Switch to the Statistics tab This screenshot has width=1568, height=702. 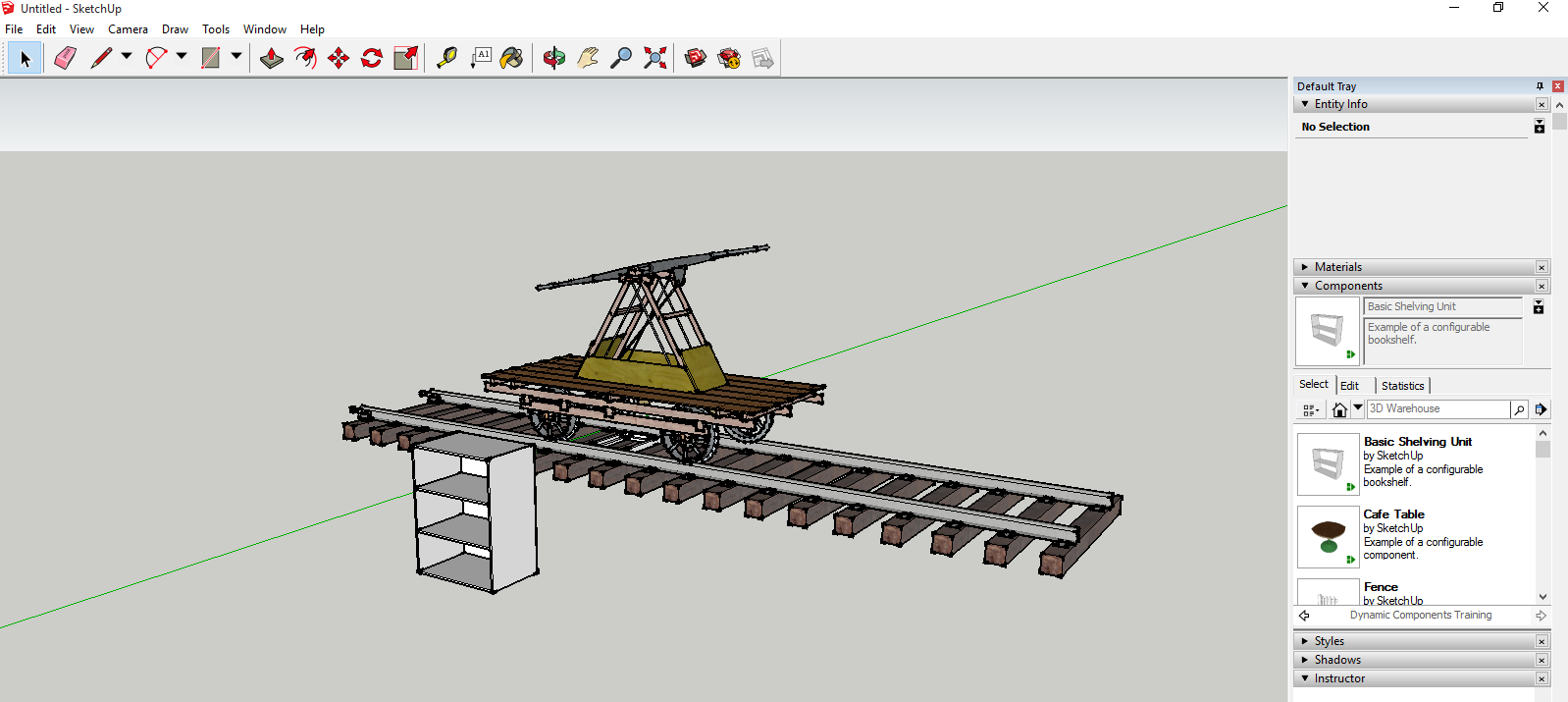point(1402,386)
